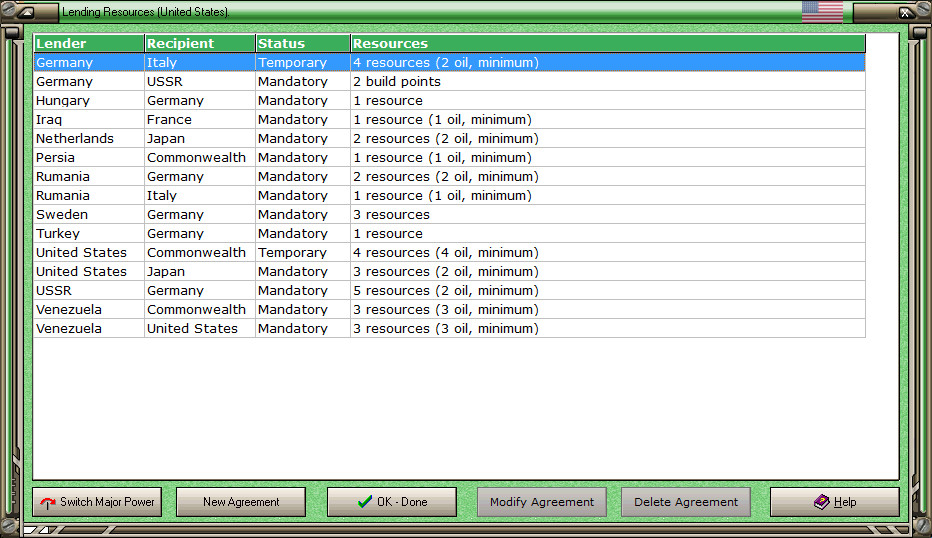Screen dimensions: 932x538
Task: Click the United States flag icon
Action: (822, 12)
